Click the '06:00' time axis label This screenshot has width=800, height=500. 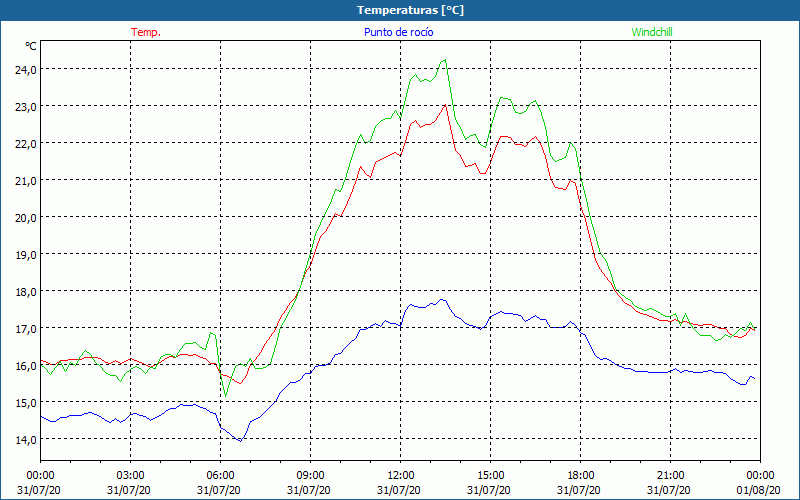click(x=220, y=476)
